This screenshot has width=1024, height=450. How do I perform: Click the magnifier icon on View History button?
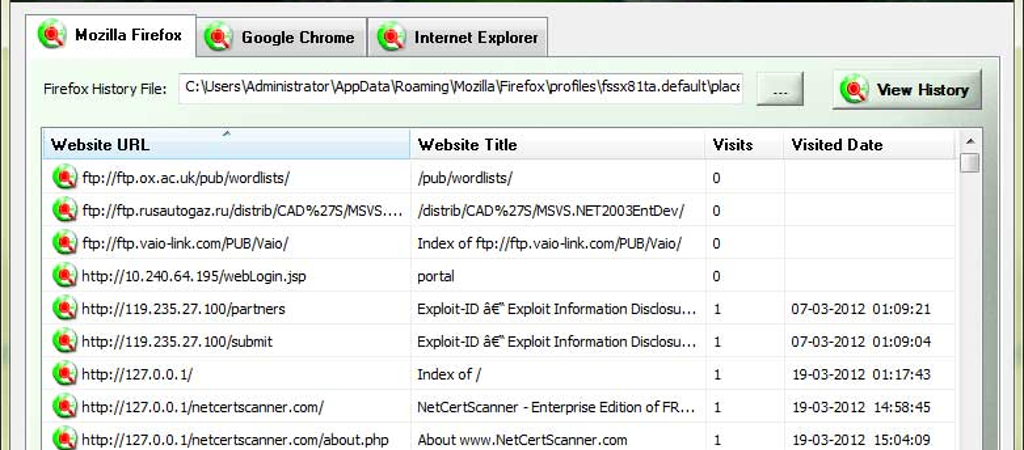tap(854, 89)
